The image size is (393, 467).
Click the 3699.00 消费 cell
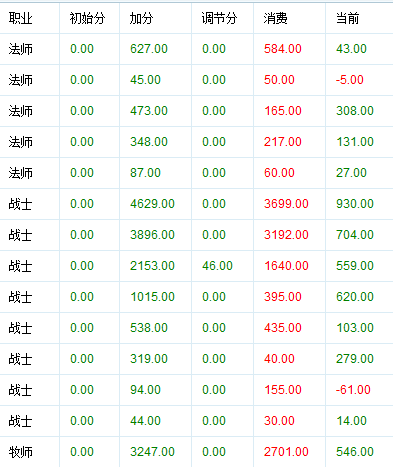pos(286,204)
